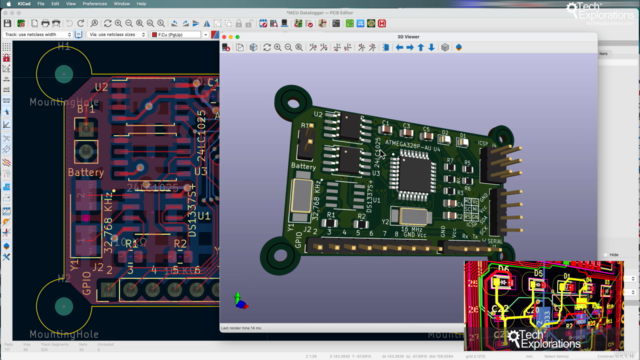This screenshot has width=640, height=360.
Task: Click red plugin icon at toolbar end
Action: (382, 24)
